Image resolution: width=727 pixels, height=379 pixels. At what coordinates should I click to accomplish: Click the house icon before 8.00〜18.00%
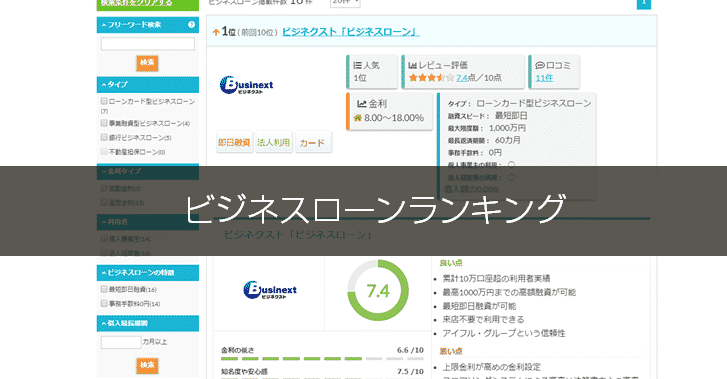point(357,118)
